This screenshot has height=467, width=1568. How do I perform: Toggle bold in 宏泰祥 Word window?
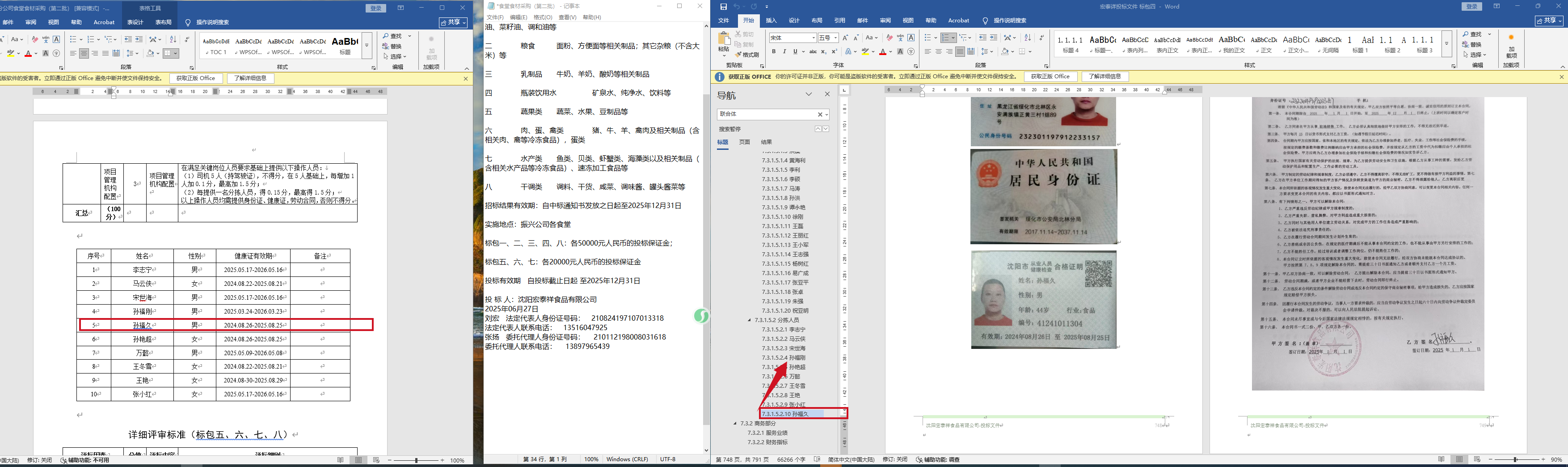coord(774,52)
